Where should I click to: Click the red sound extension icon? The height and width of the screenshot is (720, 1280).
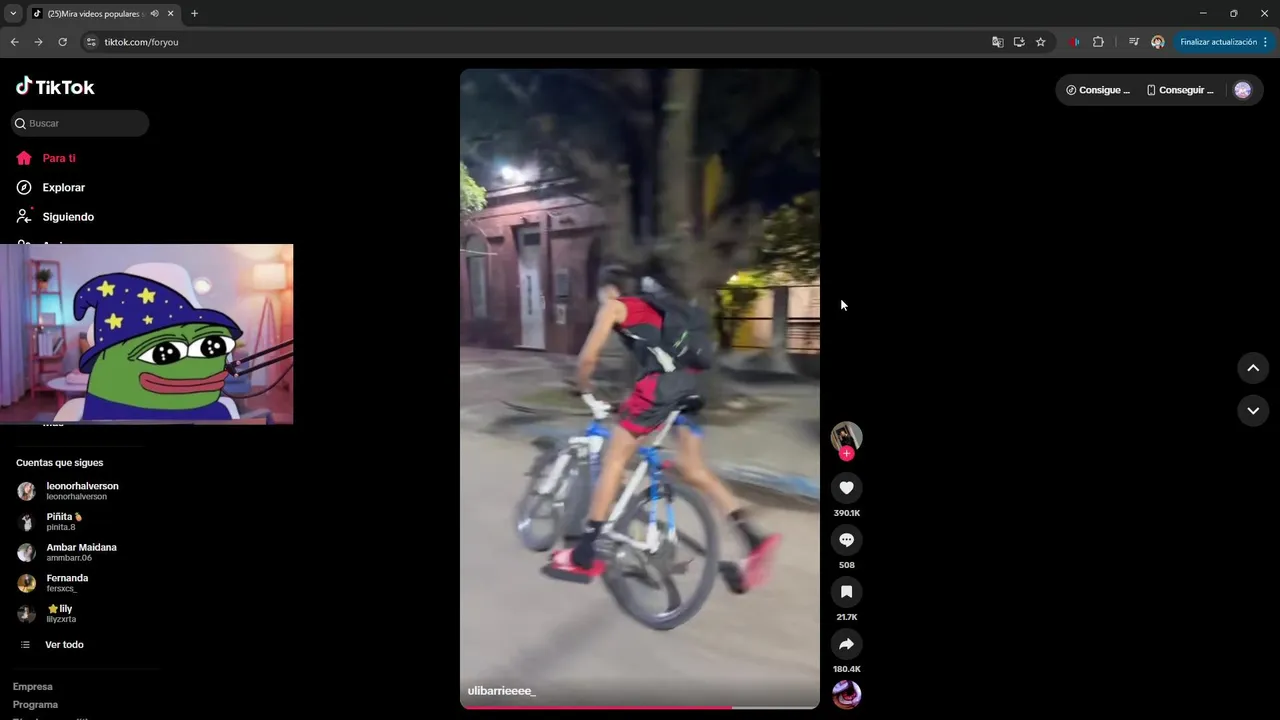[1075, 42]
